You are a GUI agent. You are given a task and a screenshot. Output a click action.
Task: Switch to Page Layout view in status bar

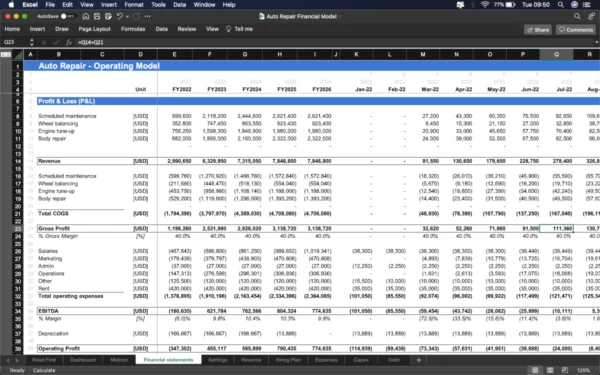click(550, 370)
